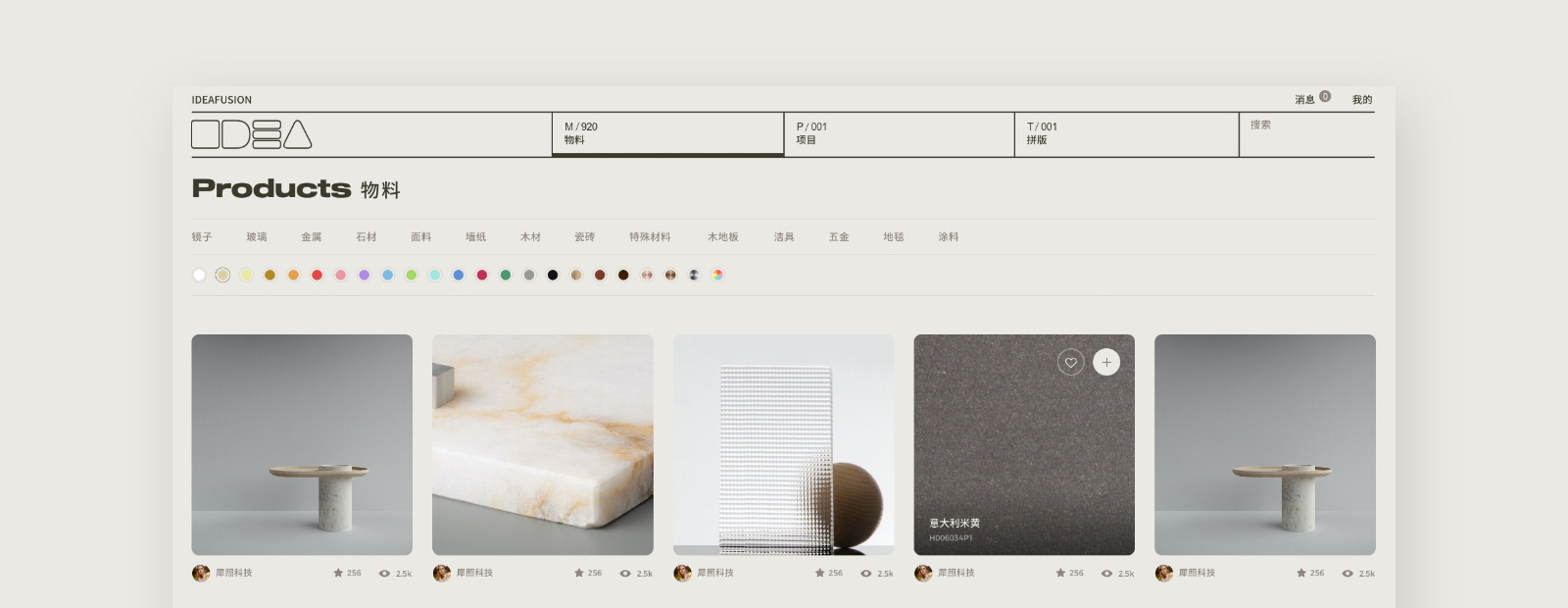1568x608 pixels.
Task: Click the IDEAFUSION brand text
Action: pyautogui.click(x=221, y=100)
